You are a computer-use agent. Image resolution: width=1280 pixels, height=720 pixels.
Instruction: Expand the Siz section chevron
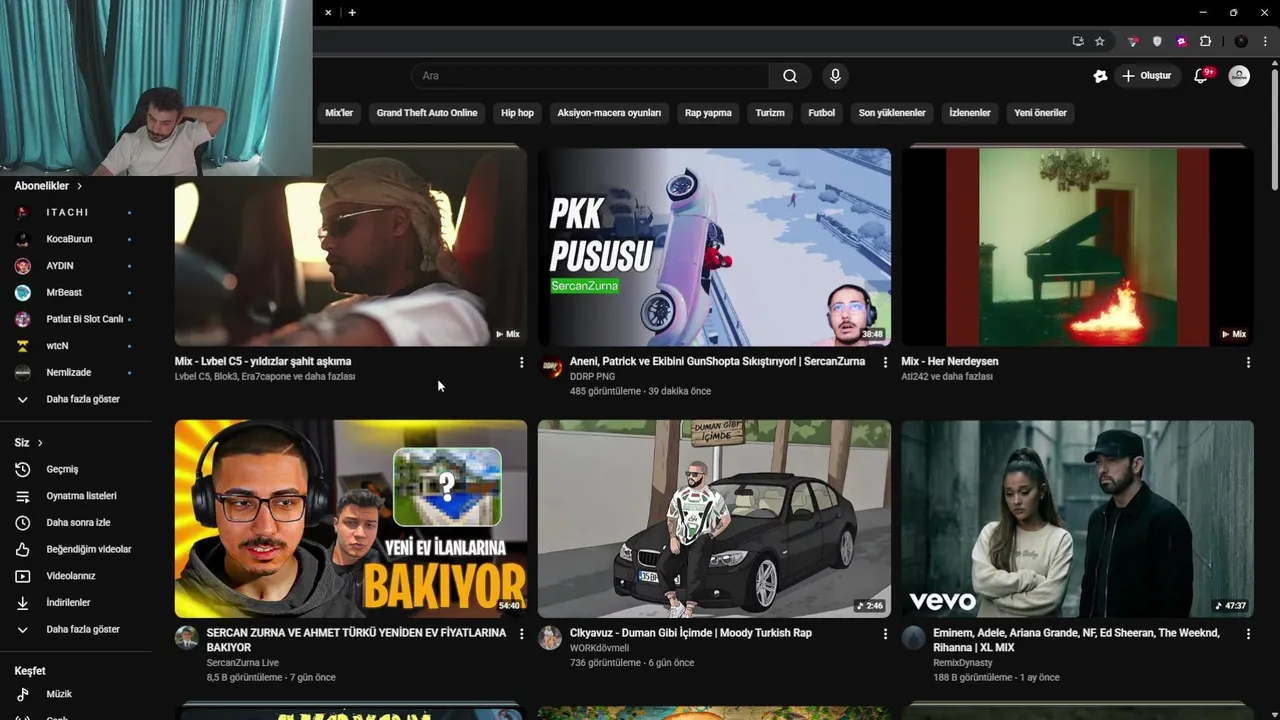40,443
